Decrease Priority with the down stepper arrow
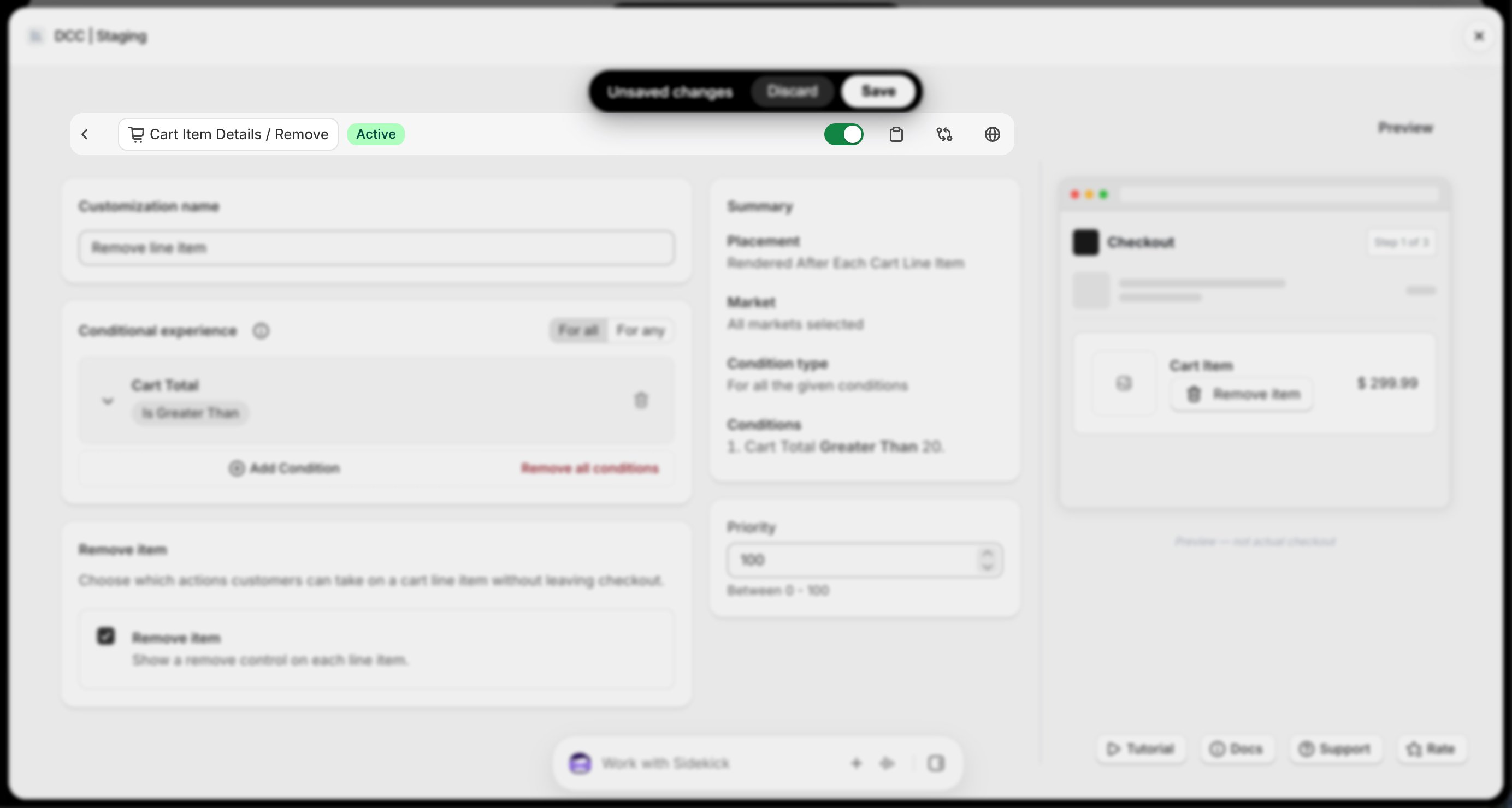 pyautogui.click(x=987, y=567)
